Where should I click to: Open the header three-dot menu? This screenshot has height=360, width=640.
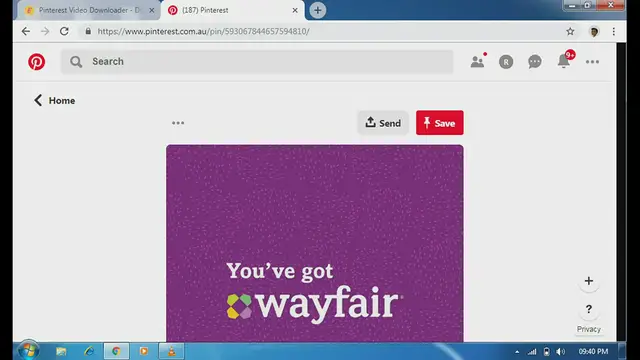(x=592, y=62)
